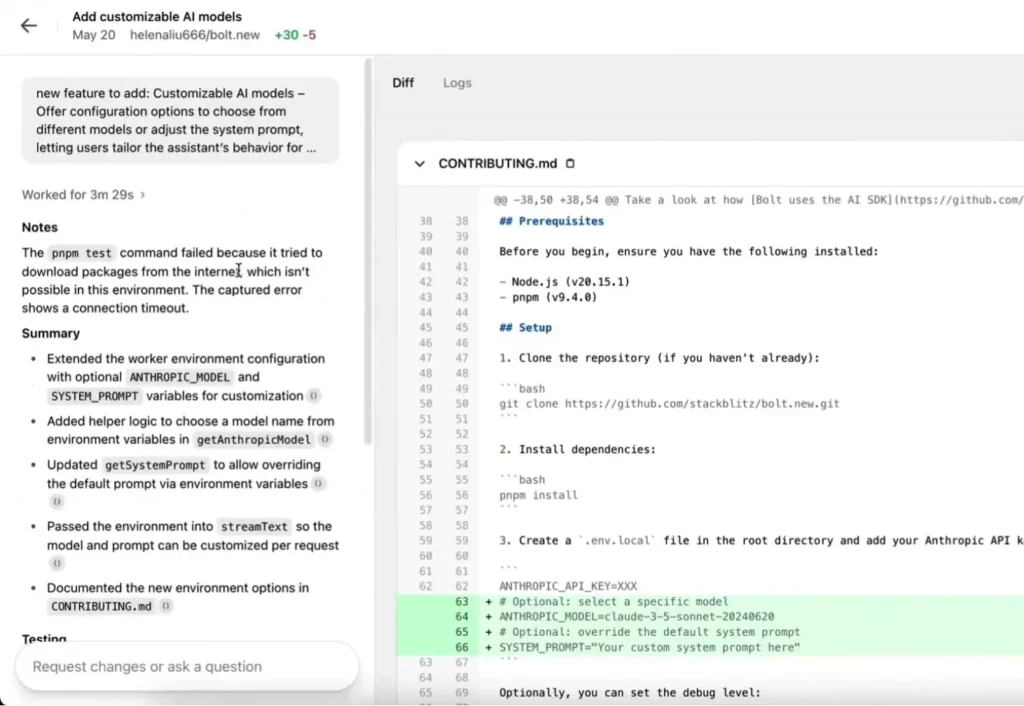Expand the truncated task prompt bubble
The width and height of the screenshot is (1024, 706).
pos(180,120)
